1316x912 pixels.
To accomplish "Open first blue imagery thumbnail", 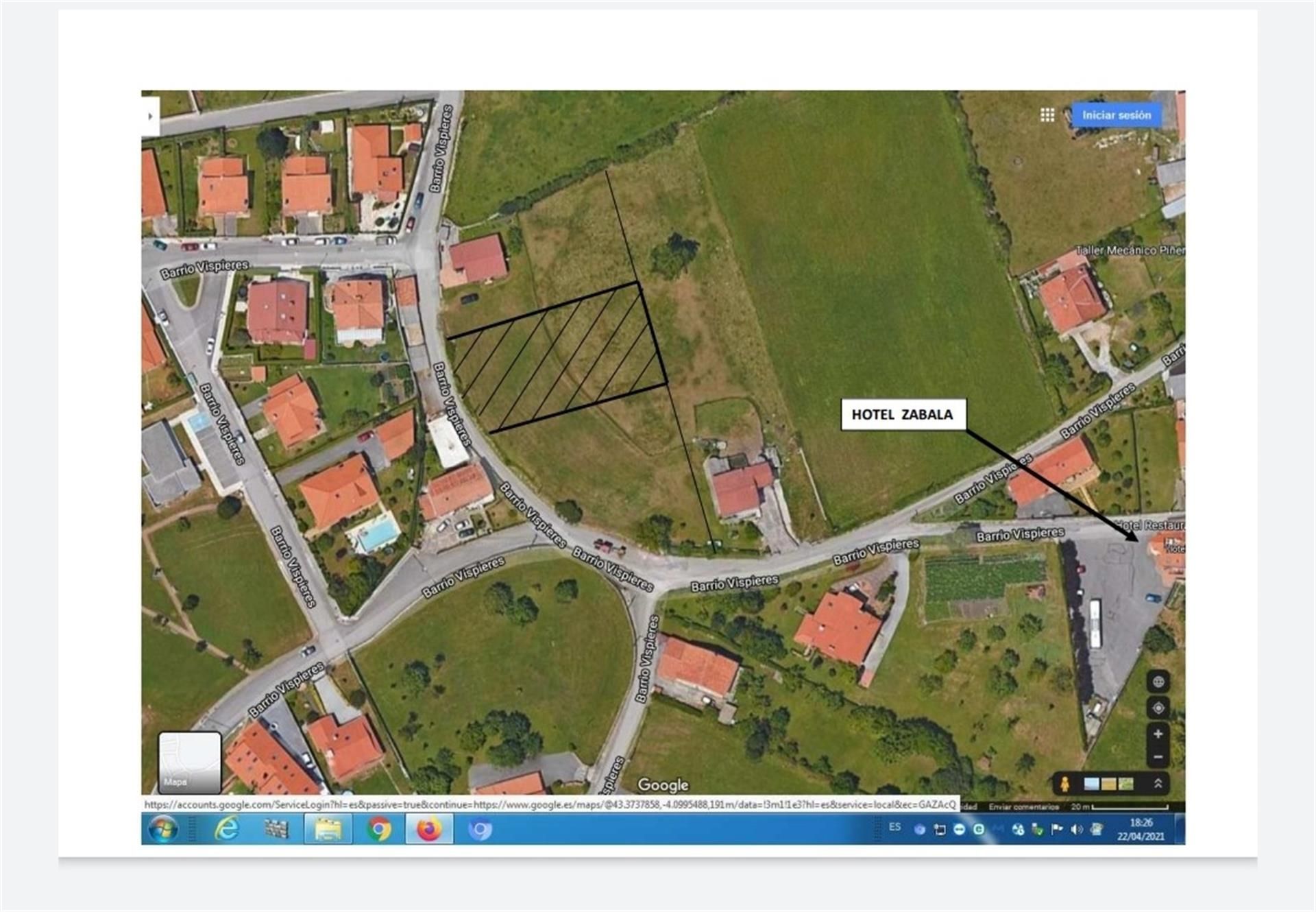I will [1091, 784].
